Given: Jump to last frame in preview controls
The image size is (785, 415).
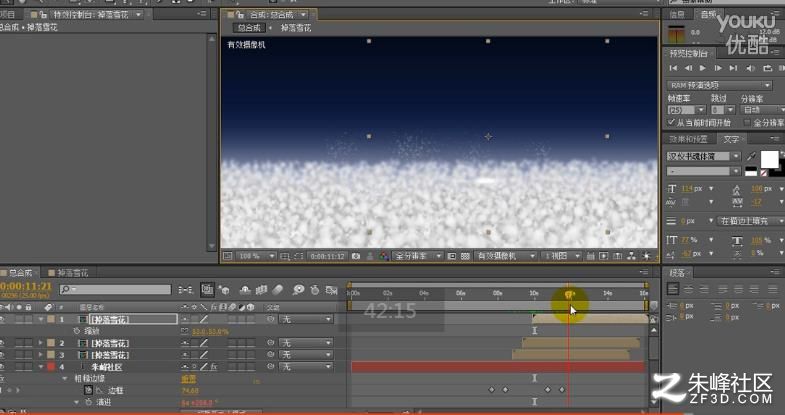Looking at the screenshot, I should click(733, 68).
